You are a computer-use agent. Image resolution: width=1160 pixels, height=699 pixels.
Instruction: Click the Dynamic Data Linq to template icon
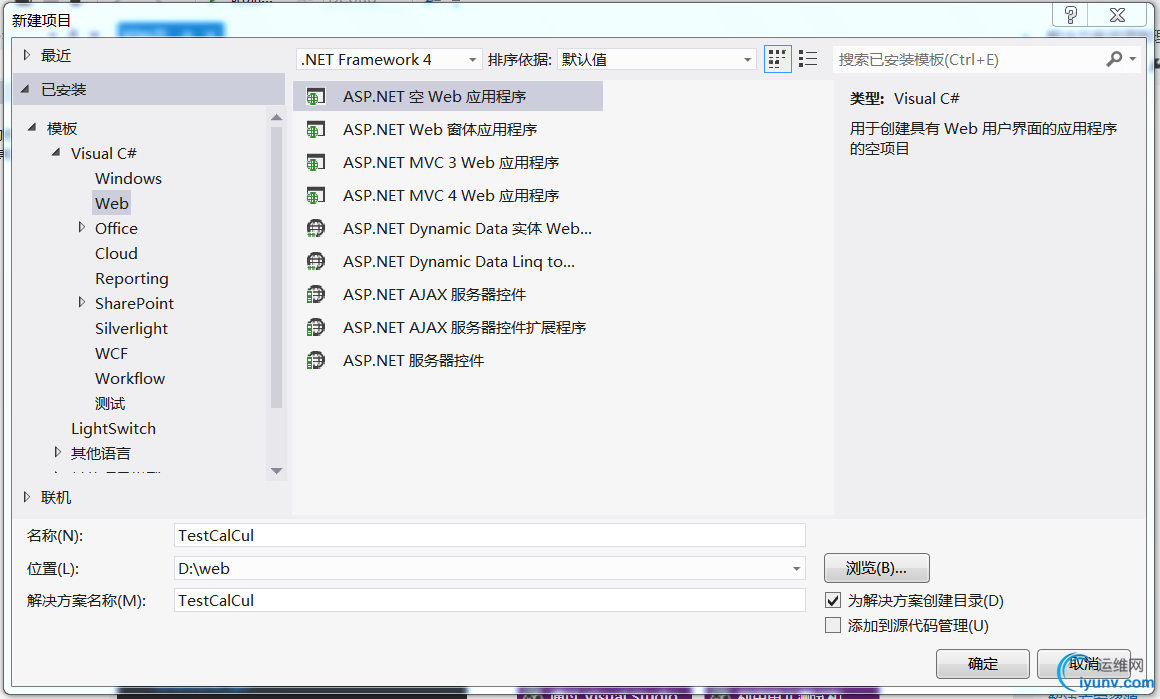tap(316, 262)
